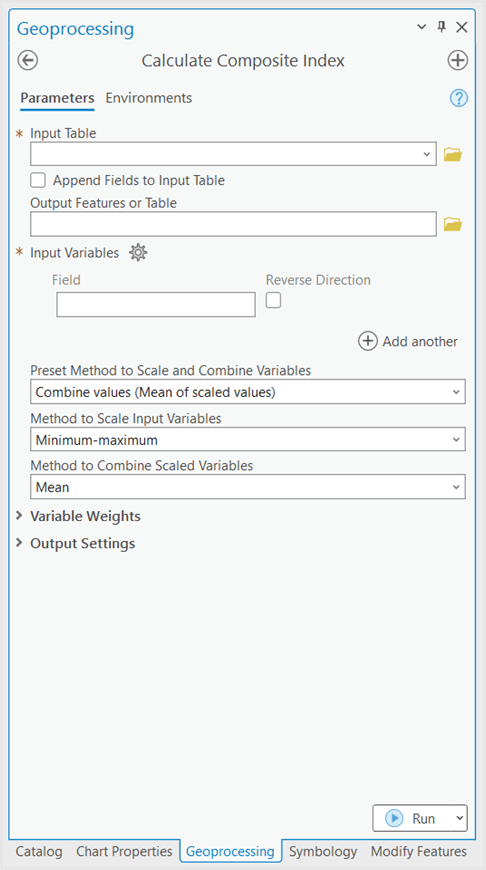The width and height of the screenshot is (486, 870).
Task: Open the Chart Properties pane tab
Action: tap(124, 851)
